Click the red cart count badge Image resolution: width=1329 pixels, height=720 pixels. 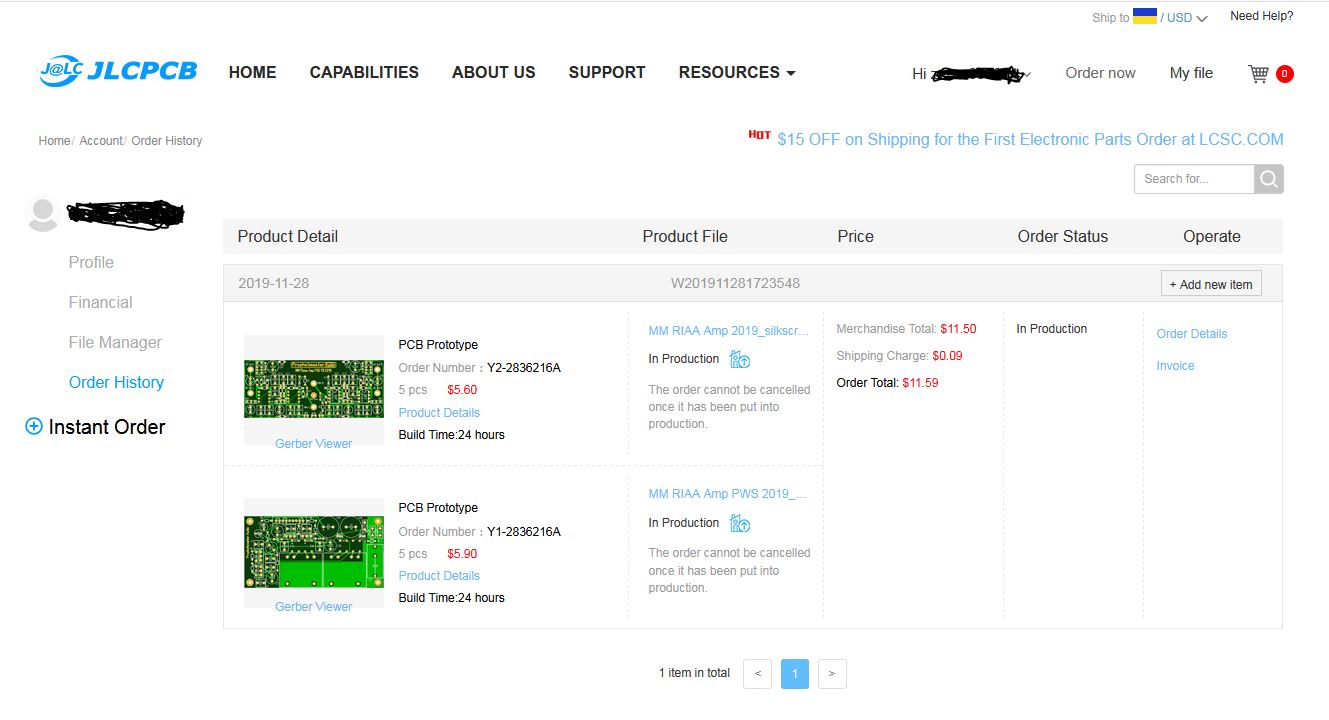(x=1285, y=73)
